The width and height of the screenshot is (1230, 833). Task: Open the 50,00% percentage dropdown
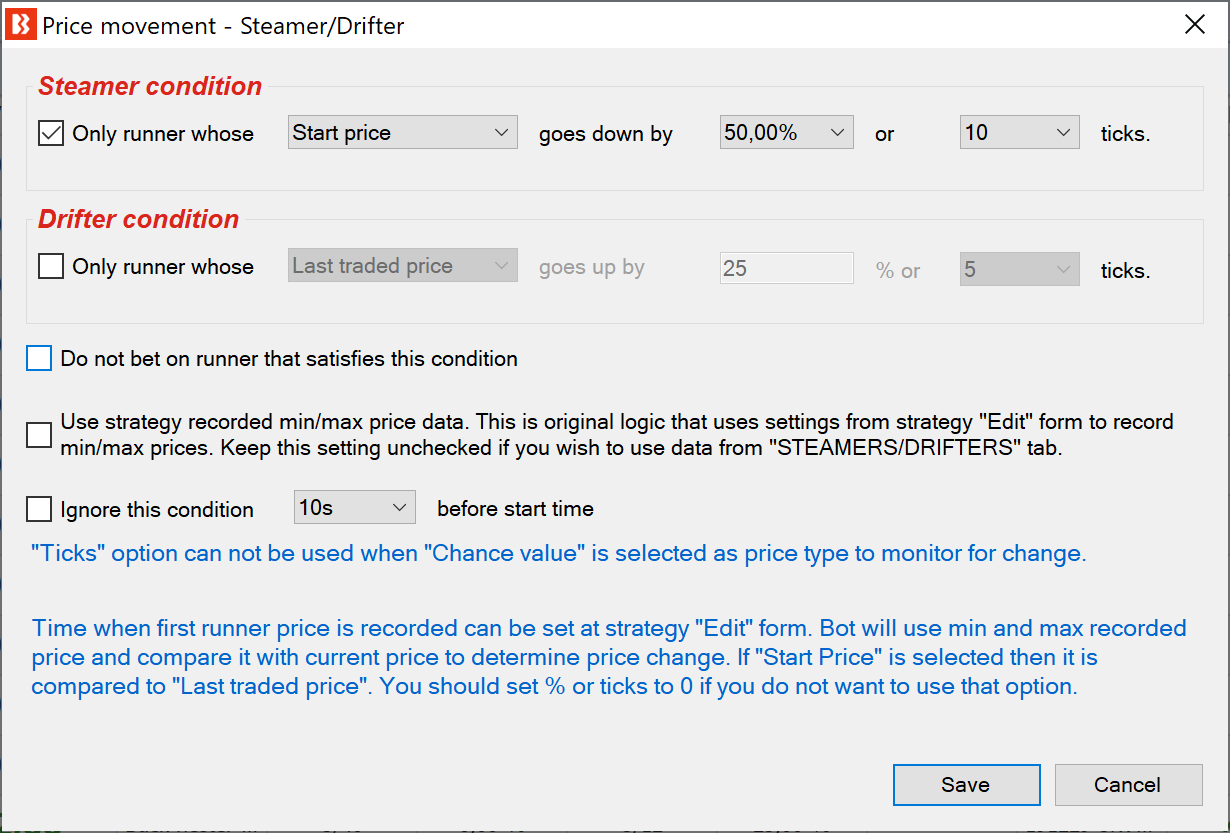[x=787, y=133]
